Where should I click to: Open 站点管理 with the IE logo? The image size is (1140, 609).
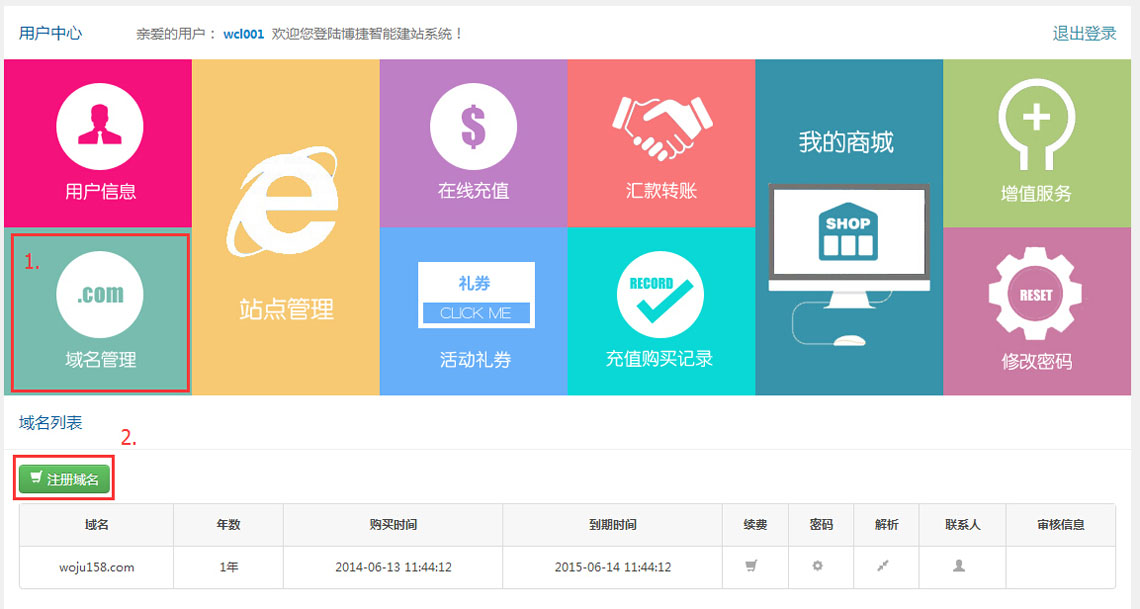[x=285, y=227]
